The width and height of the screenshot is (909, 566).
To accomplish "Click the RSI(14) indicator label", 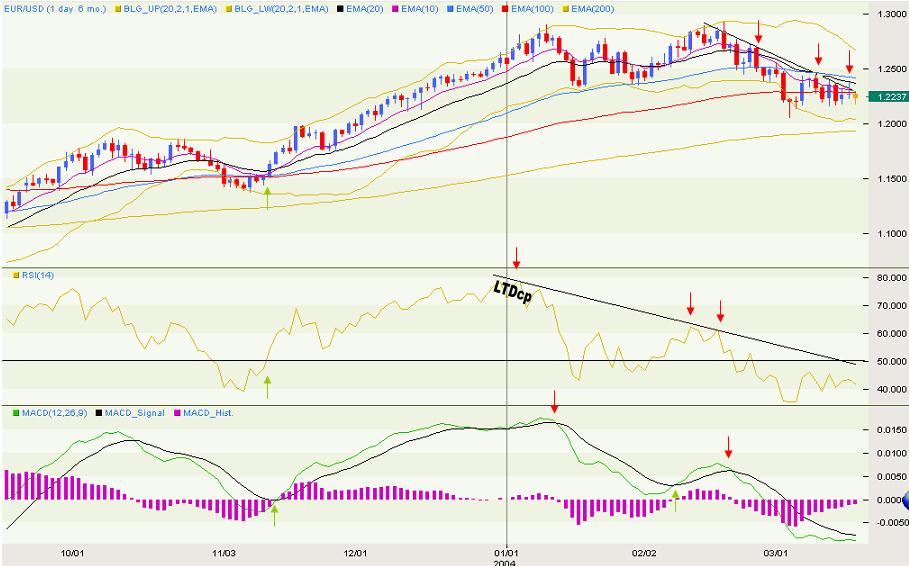I will [38, 275].
